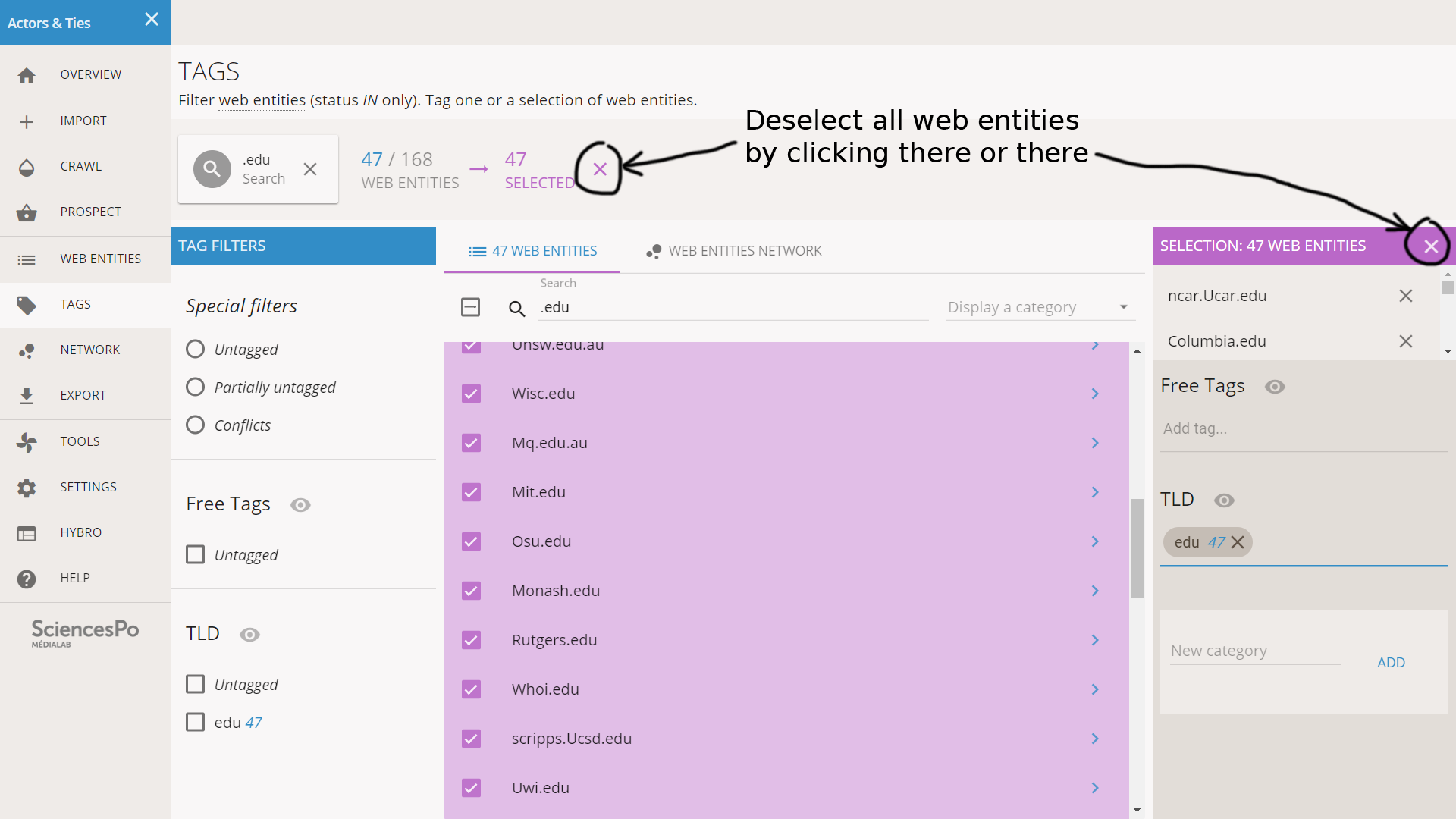Open the Prospect basket icon

[x=27, y=212]
